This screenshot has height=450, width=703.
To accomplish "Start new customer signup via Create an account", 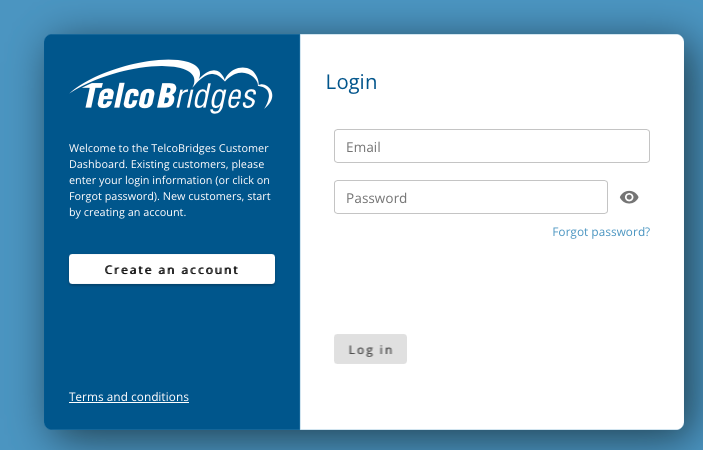I will (x=172, y=269).
